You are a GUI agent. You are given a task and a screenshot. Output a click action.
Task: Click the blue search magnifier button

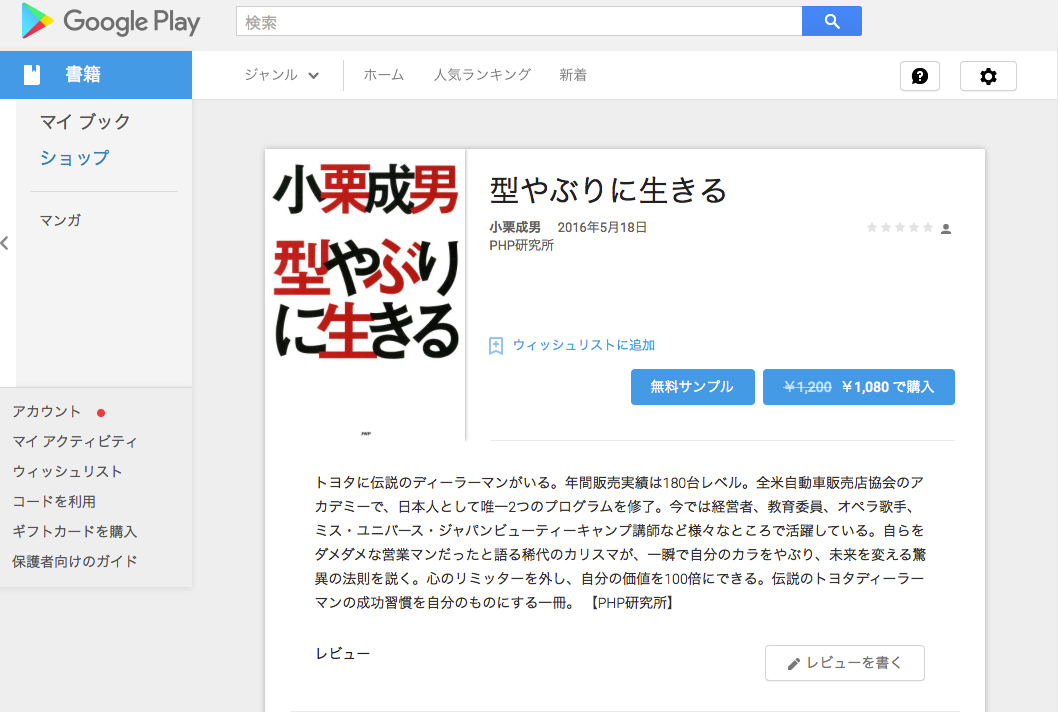(x=831, y=21)
